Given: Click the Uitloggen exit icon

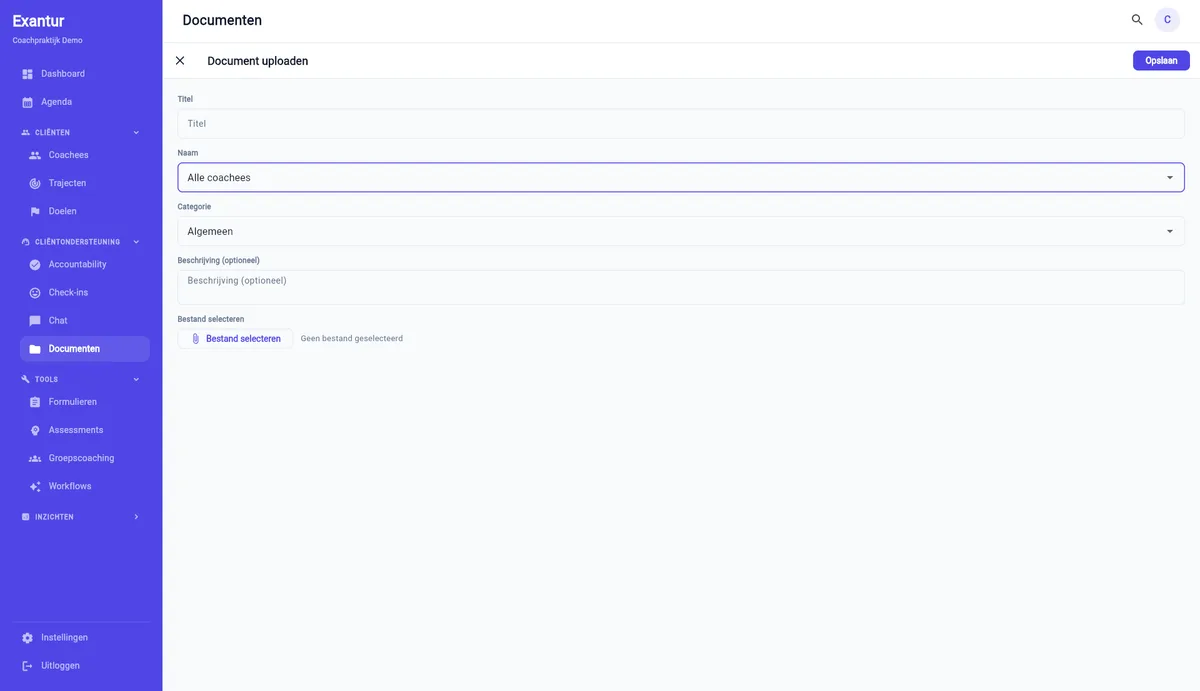Looking at the screenshot, I should (28, 666).
